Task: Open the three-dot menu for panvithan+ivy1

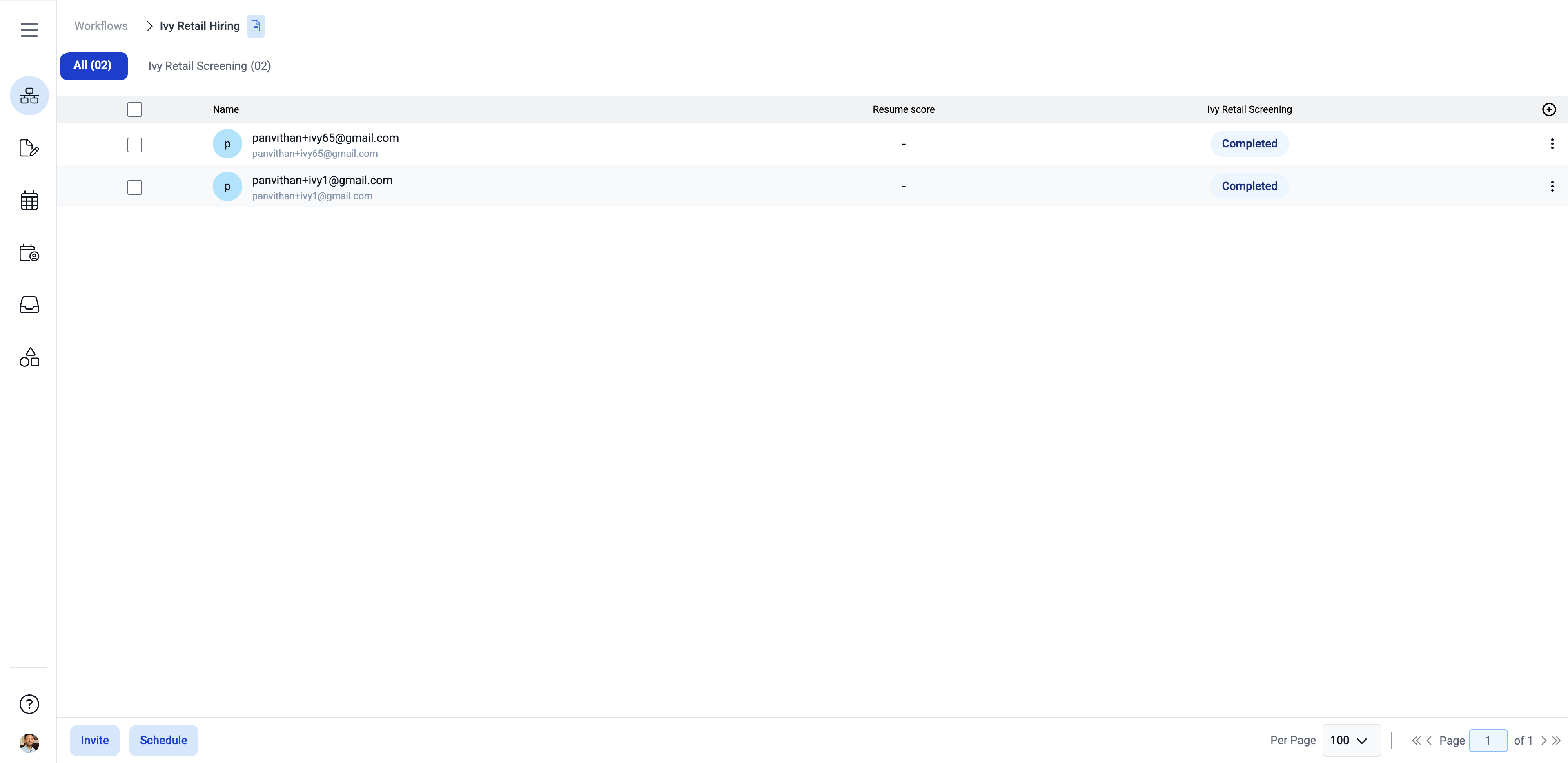Action: [1552, 186]
